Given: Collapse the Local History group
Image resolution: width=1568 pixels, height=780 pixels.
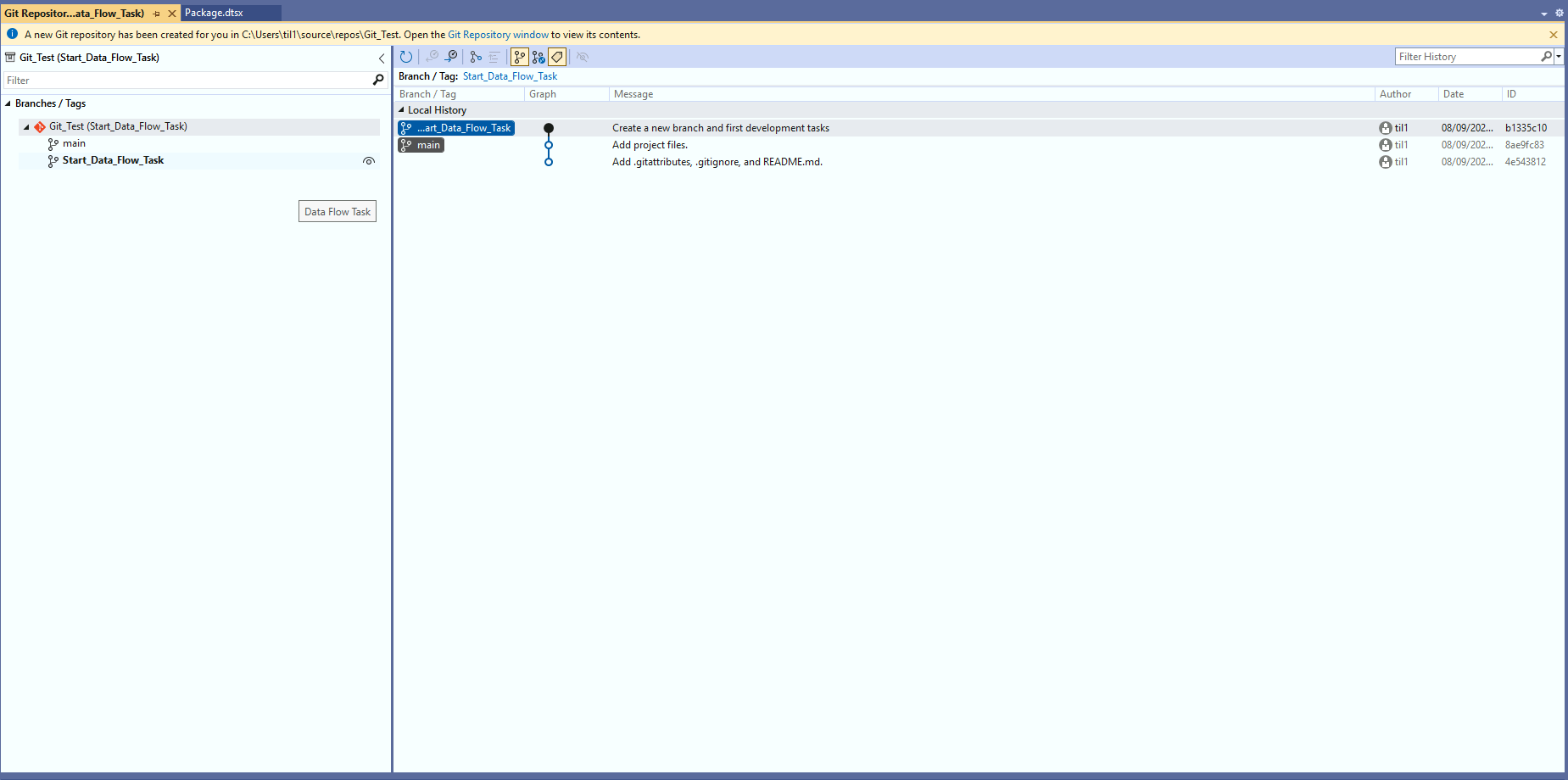Looking at the screenshot, I should coord(402,110).
